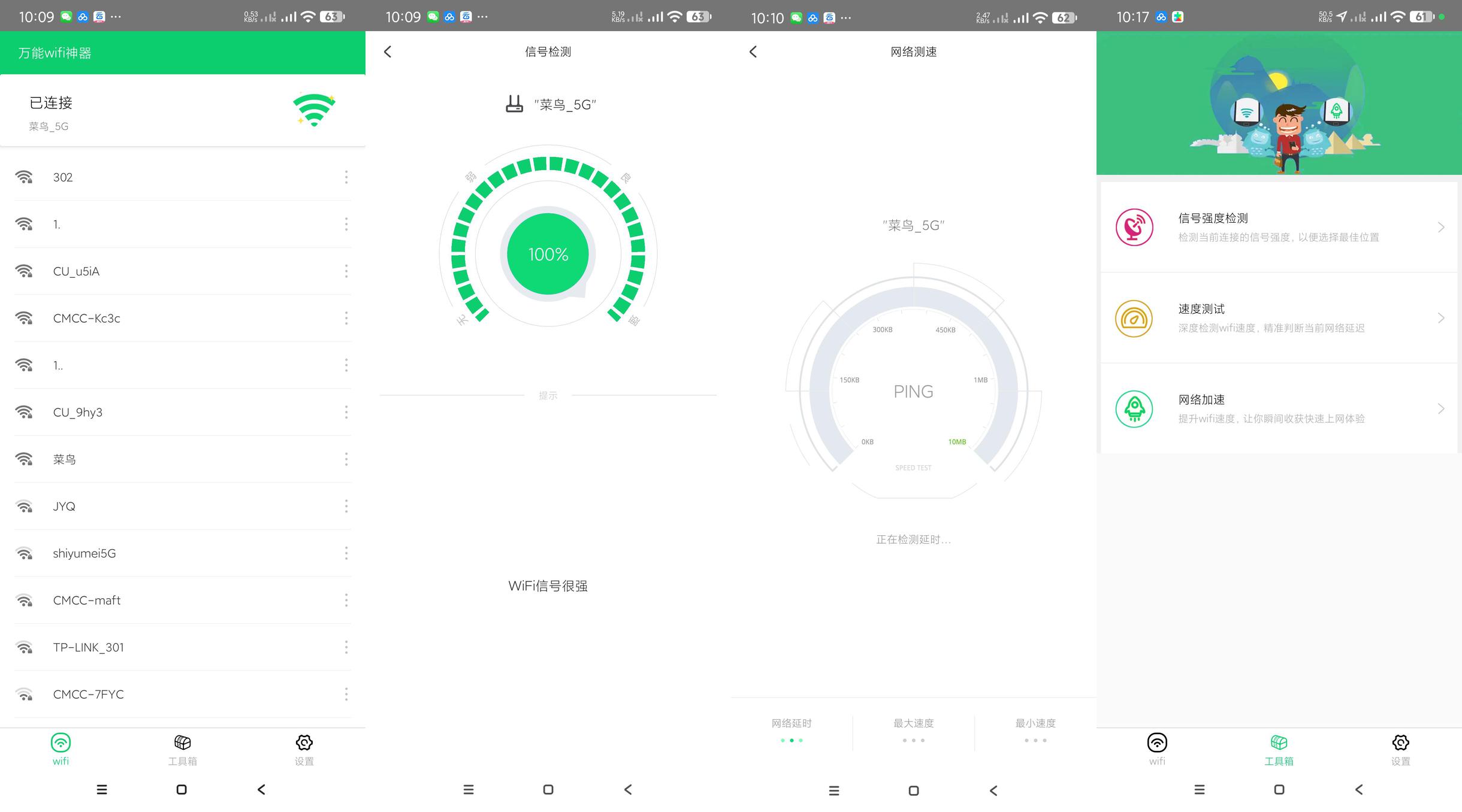This screenshot has width=1462, height=812.
Task: Tap the green rocket network boost icon
Action: point(1134,409)
